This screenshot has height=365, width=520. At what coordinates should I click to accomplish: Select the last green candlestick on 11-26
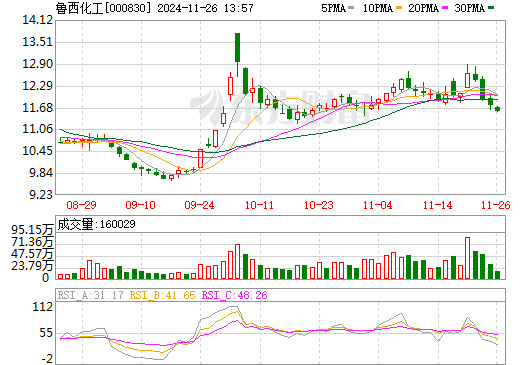click(498, 109)
